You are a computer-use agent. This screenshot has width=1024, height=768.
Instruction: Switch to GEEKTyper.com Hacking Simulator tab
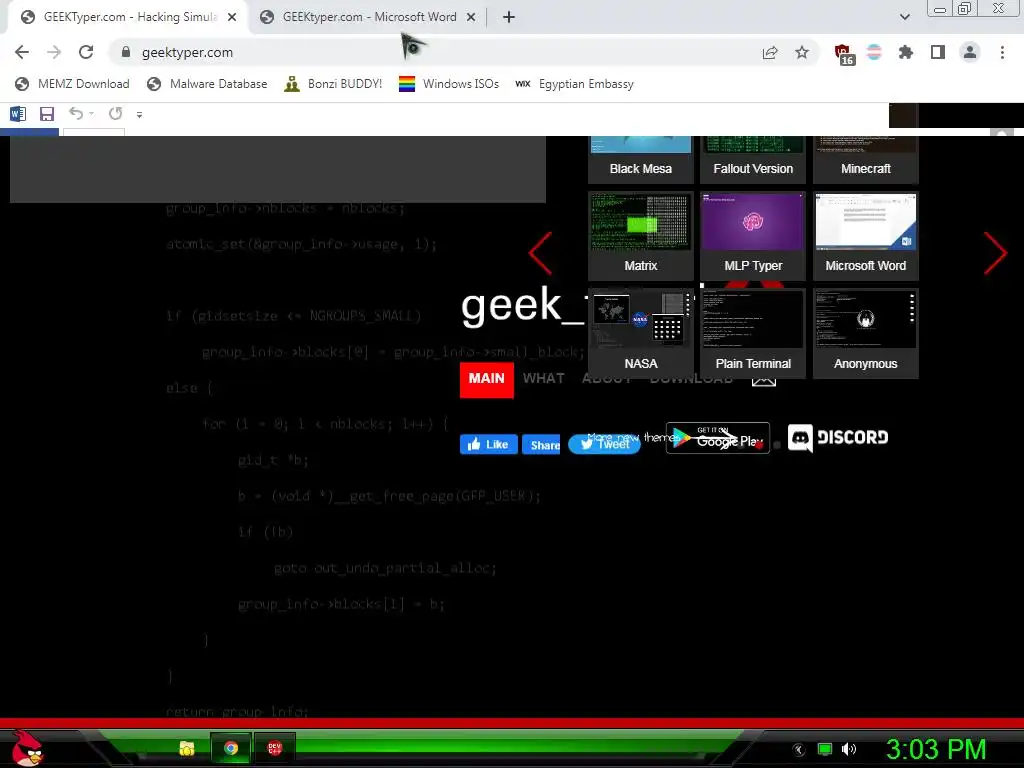[129, 17]
